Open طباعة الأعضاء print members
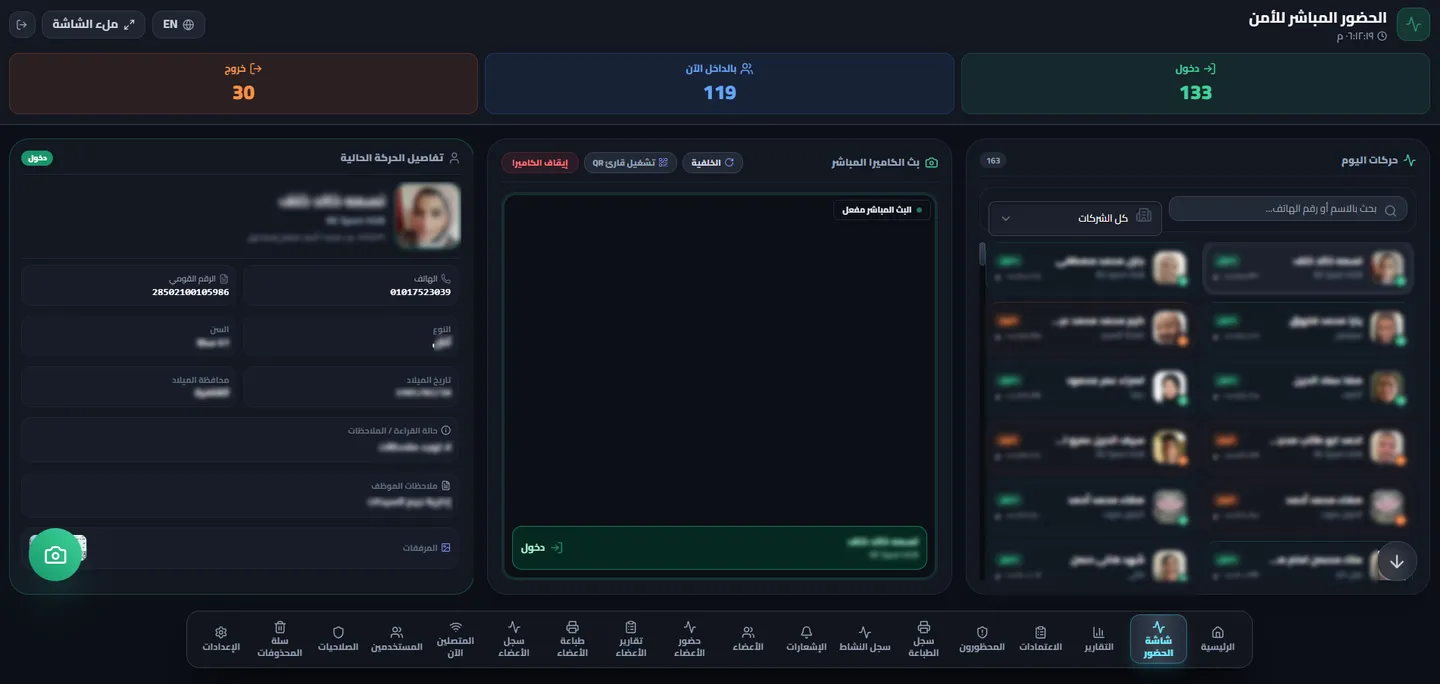This screenshot has width=1440, height=684. pos(572,639)
